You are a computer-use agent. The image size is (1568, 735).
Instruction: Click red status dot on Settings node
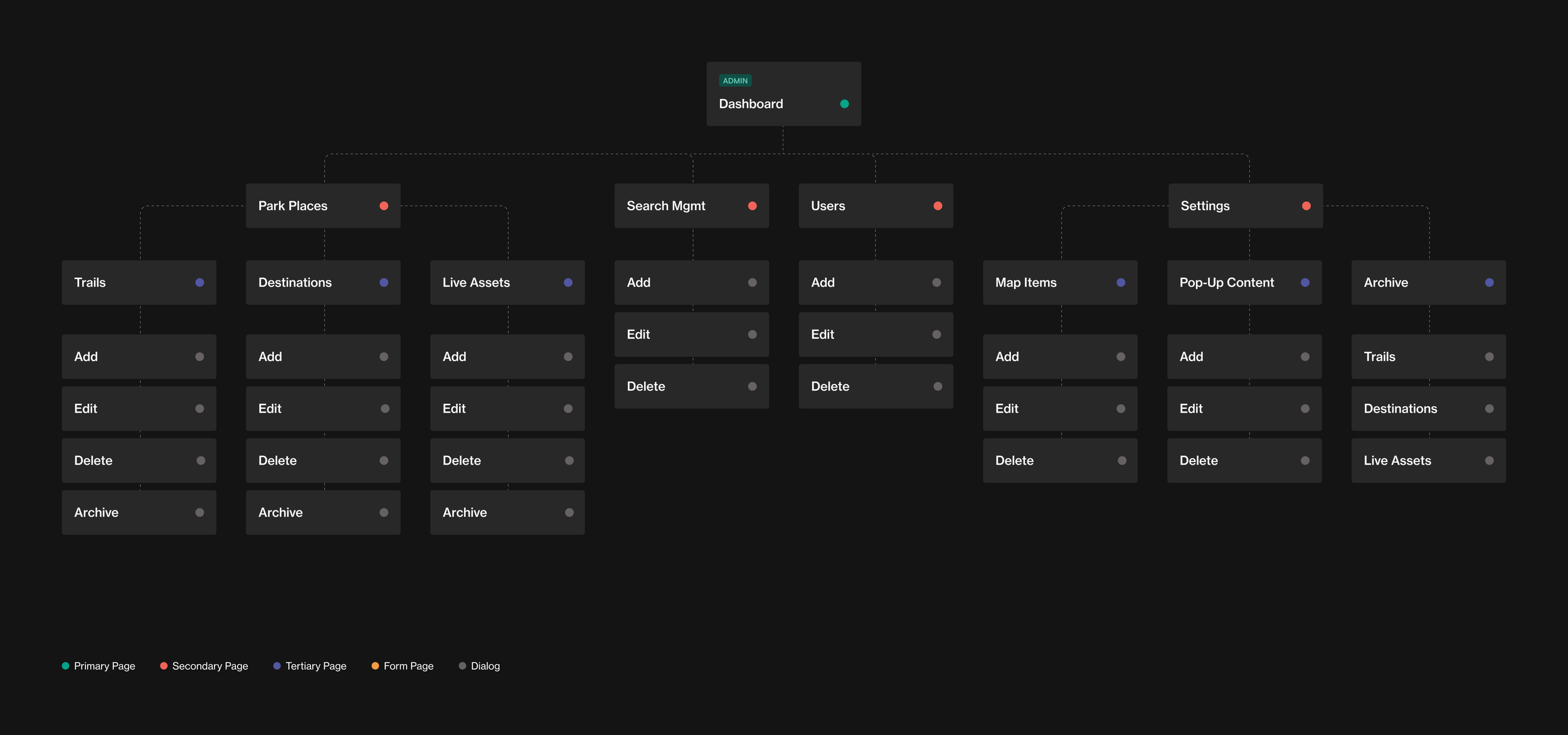tap(1306, 206)
